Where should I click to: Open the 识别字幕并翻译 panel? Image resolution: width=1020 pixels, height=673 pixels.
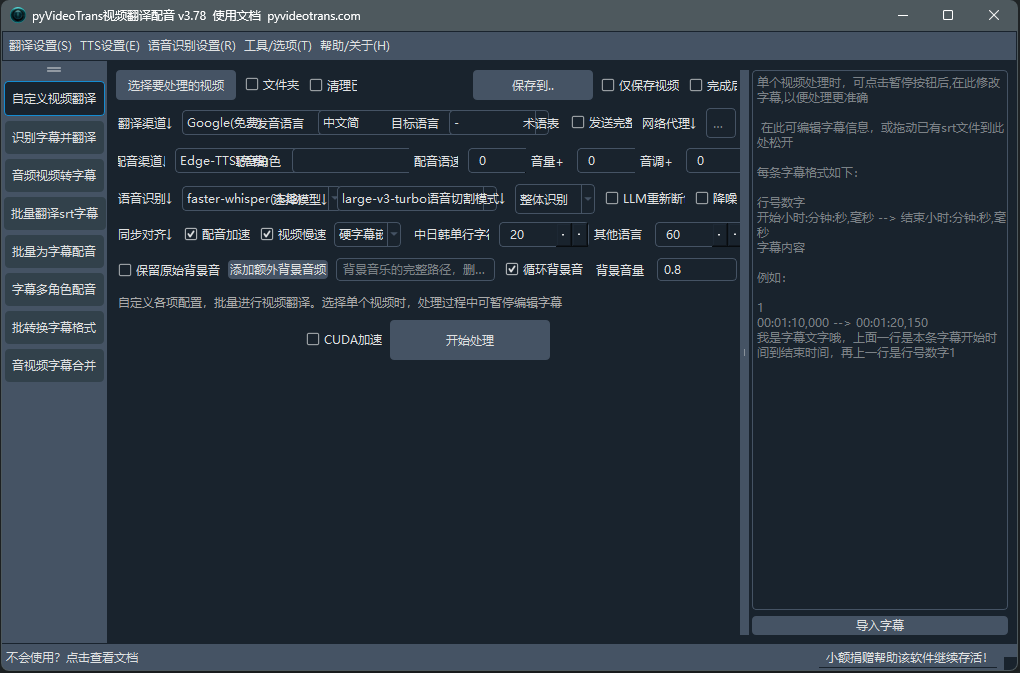[x=54, y=136]
